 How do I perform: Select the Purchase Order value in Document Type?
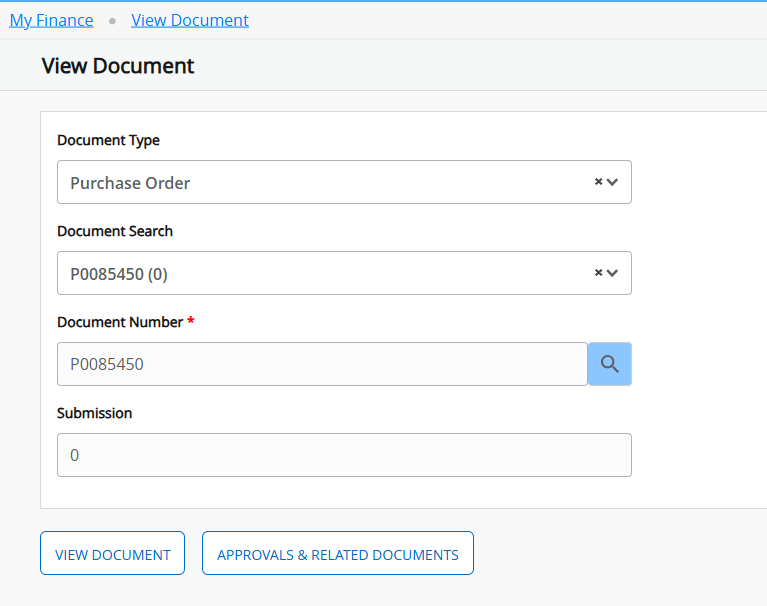tap(130, 183)
